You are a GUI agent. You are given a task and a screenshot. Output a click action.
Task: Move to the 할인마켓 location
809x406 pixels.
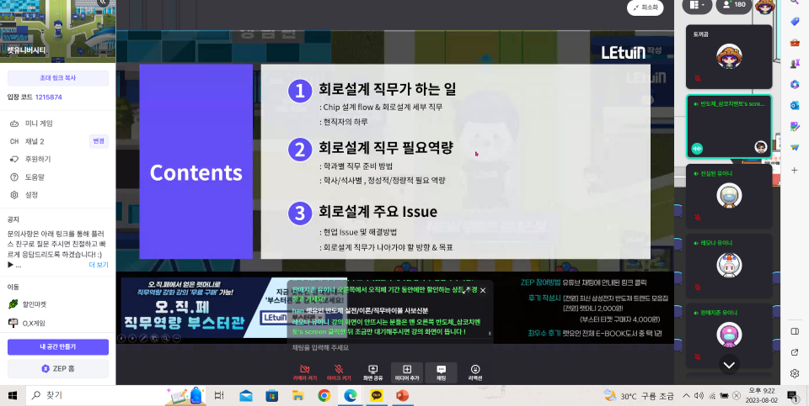(34, 304)
